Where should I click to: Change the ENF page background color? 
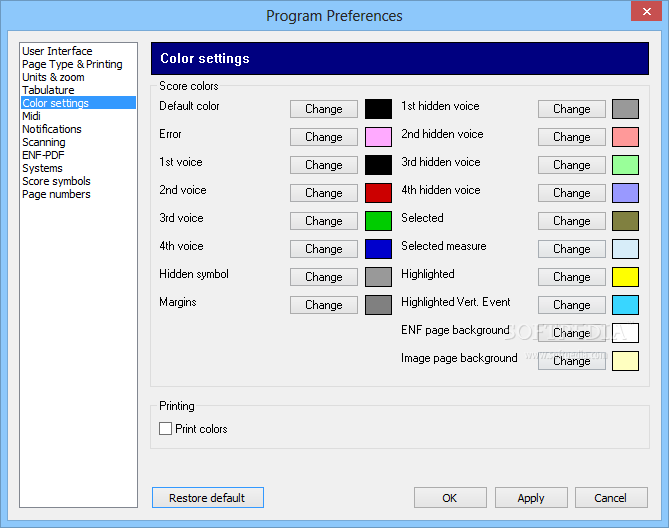pyautogui.click(x=572, y=333)
